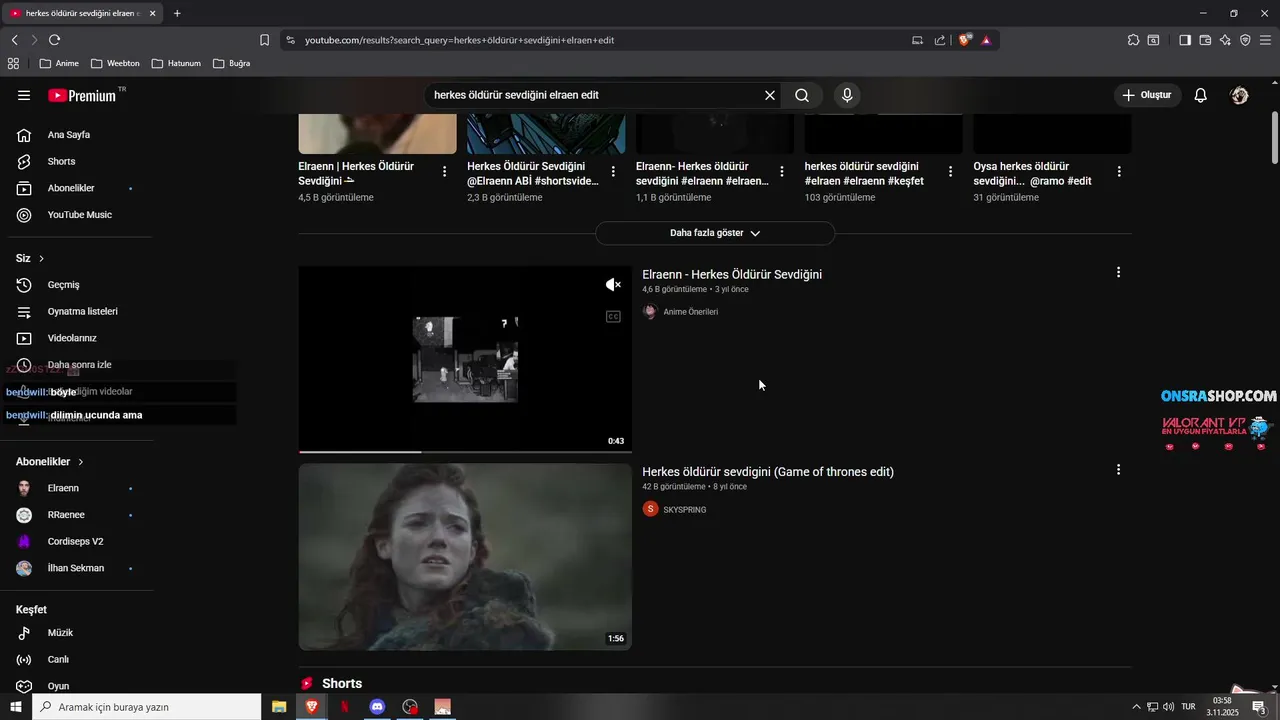The height and width of the screenshot is (720, 1280).
Task: Expand the Siz section
Action: click(30, 258)
